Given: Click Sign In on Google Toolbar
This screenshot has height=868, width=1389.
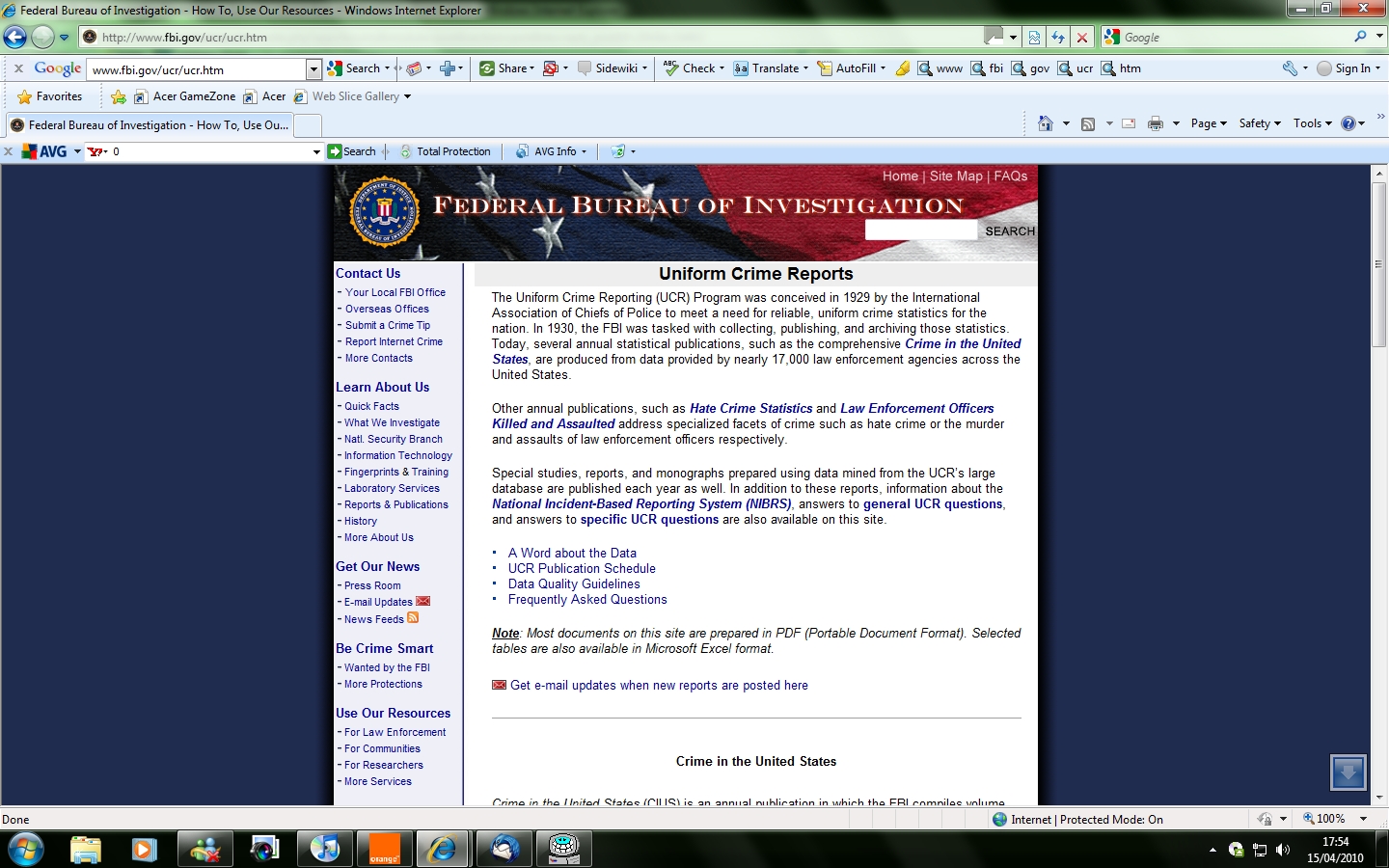Looking at the screenshot, I should coord(1348,68).
